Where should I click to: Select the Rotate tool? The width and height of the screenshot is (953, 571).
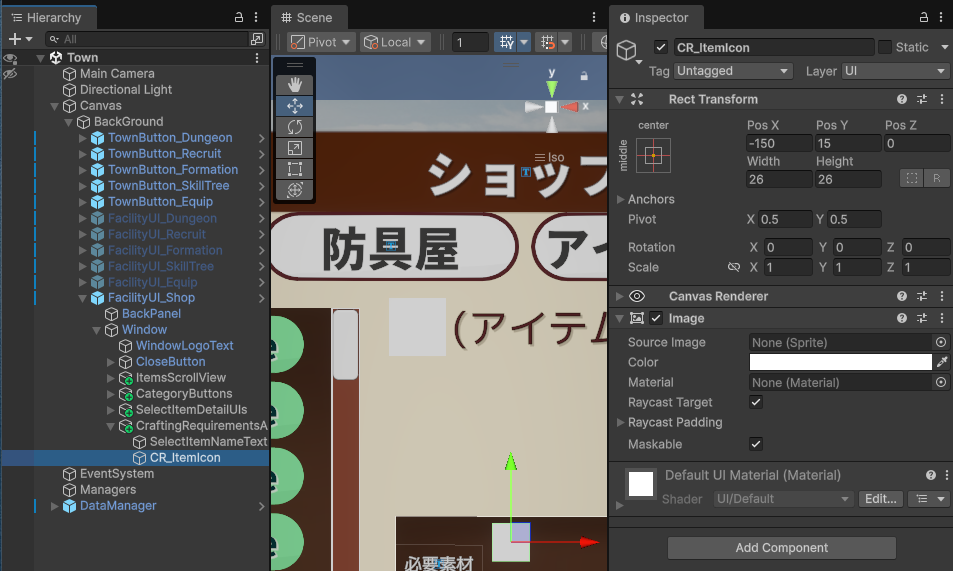(x=294, y=127)
